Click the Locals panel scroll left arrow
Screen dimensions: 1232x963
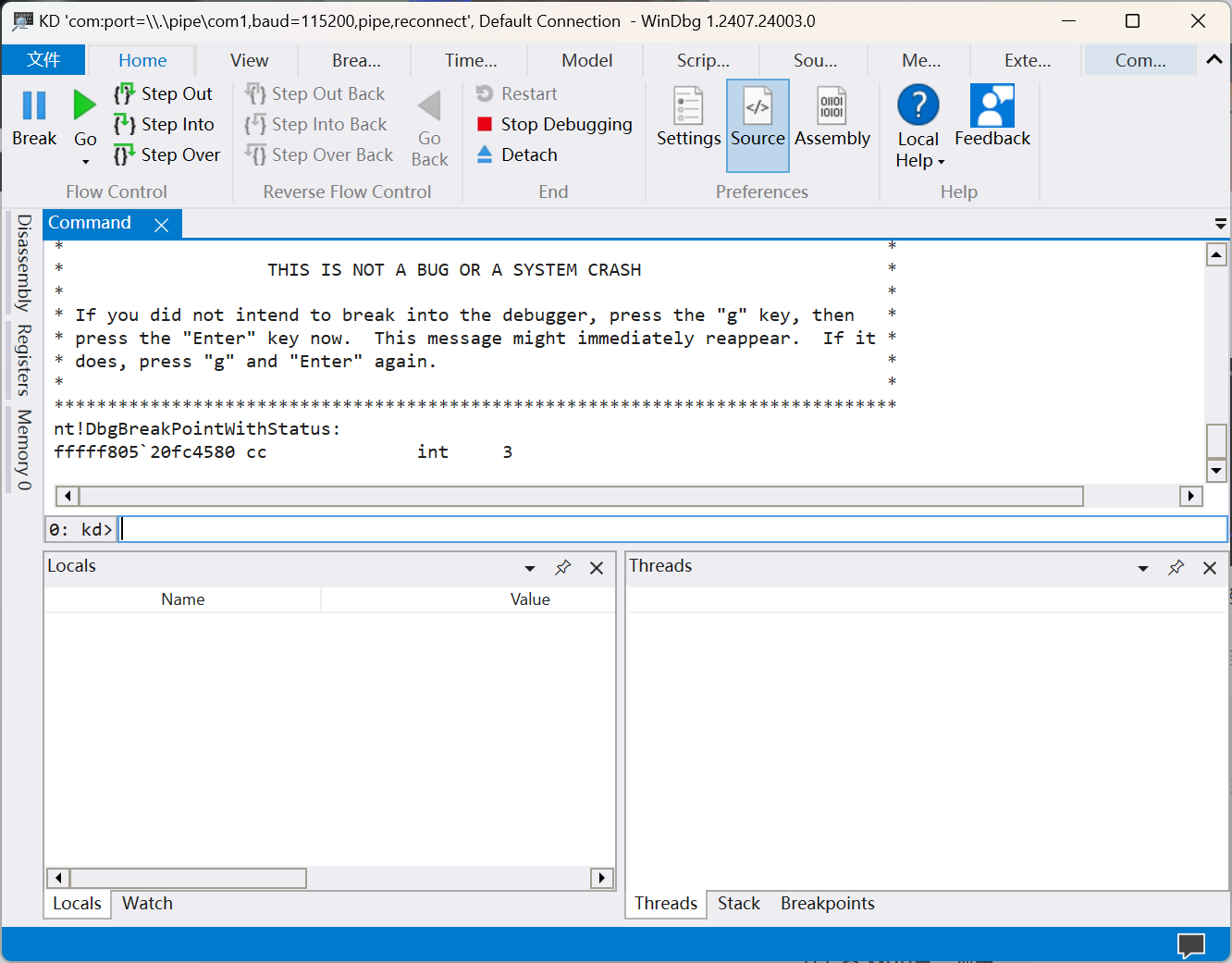58,878
